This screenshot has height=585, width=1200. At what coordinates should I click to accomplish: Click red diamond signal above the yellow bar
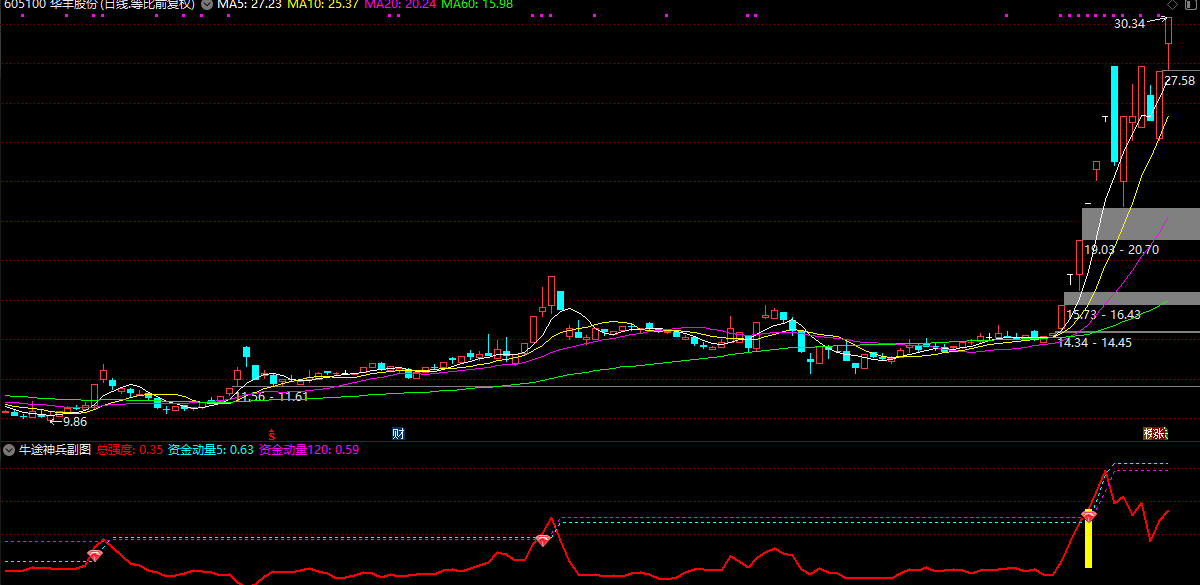point(1089,516)
